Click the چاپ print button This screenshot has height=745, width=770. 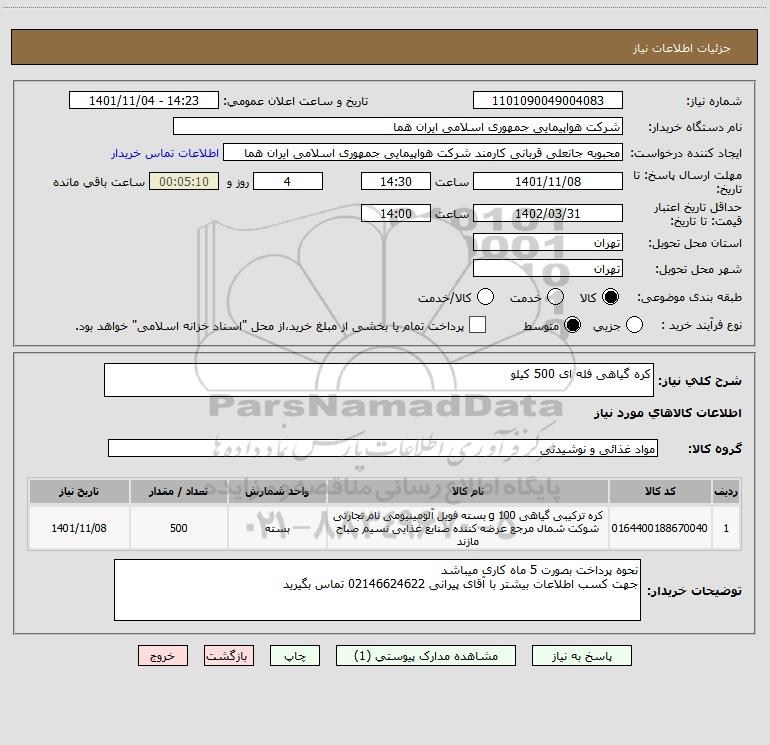coord(295,656)
